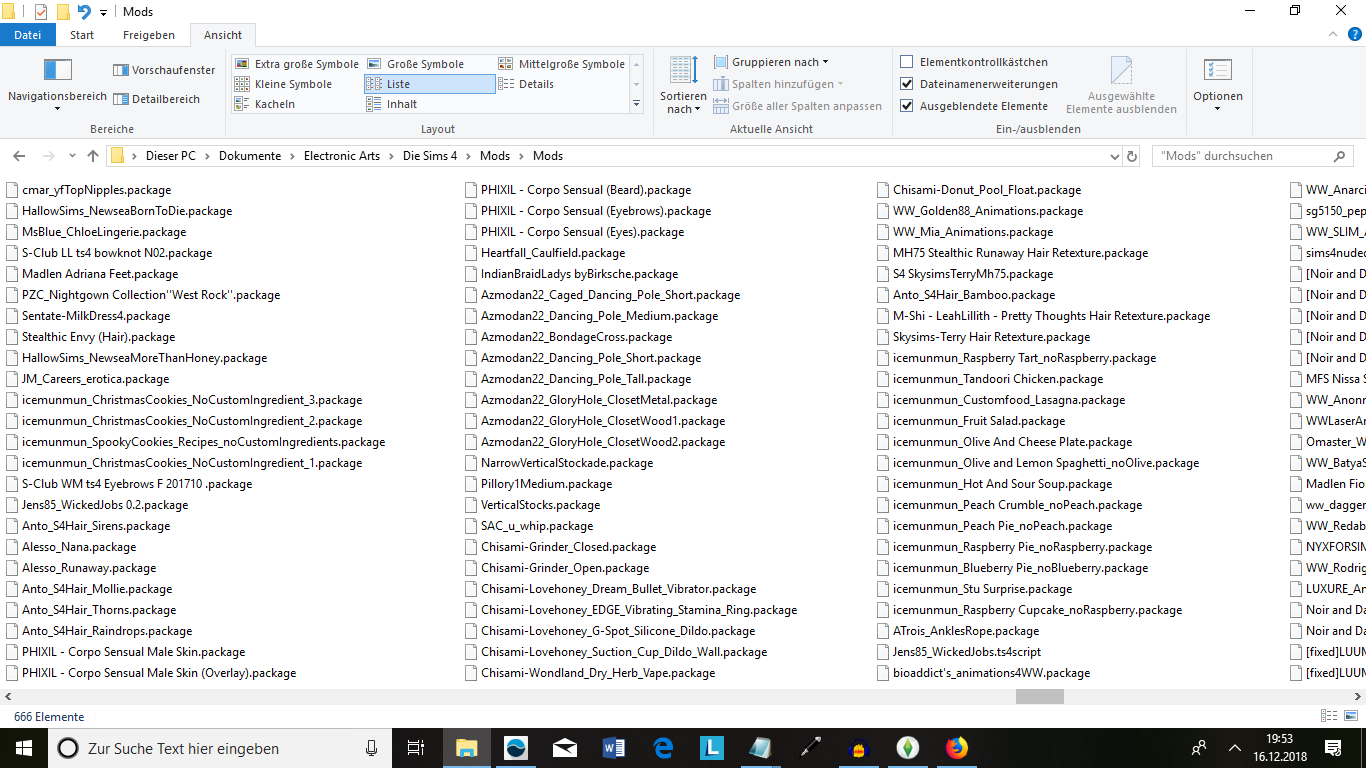Select the Liste layout
The width and height of the screenshot is (1366, 768).
[x=429, y=84]
